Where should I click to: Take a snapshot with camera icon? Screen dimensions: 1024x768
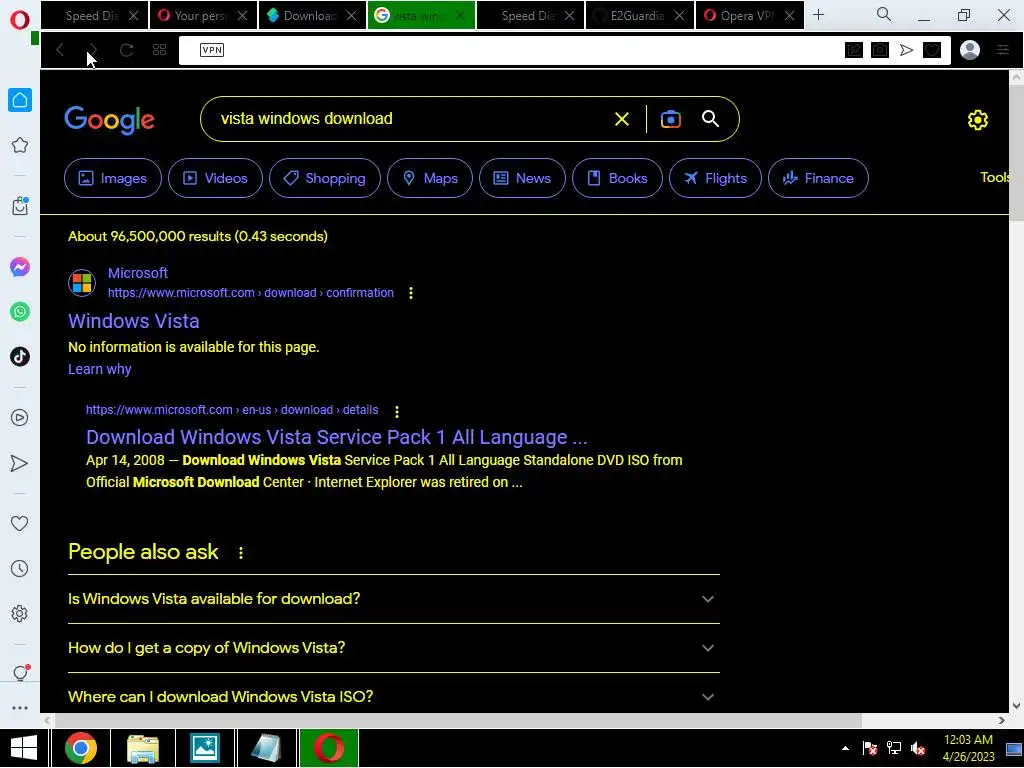point(880,50)
